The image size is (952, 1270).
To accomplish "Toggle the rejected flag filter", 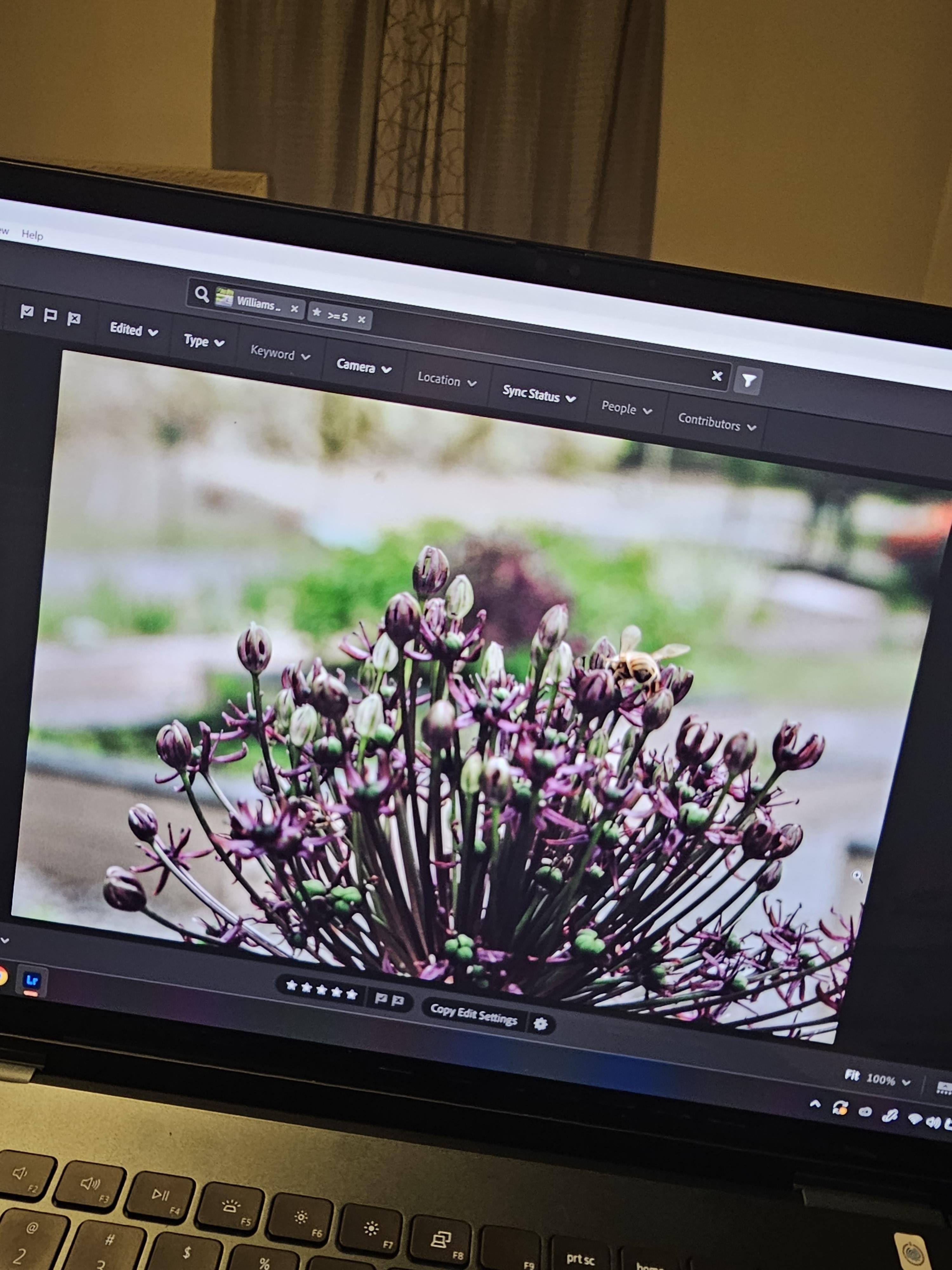I will (74, 319).
